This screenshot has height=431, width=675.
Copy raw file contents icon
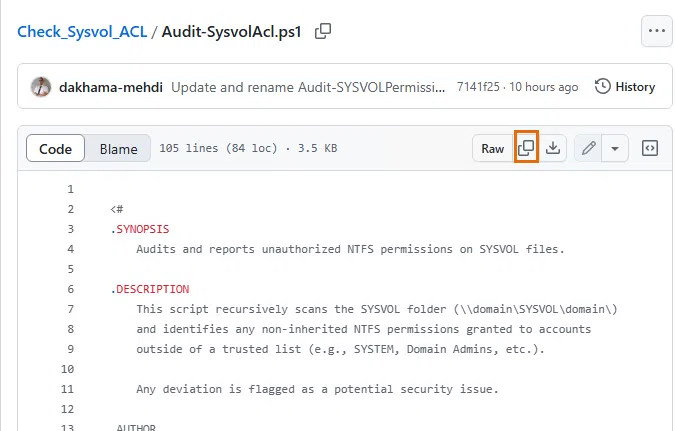coord(526,148)
